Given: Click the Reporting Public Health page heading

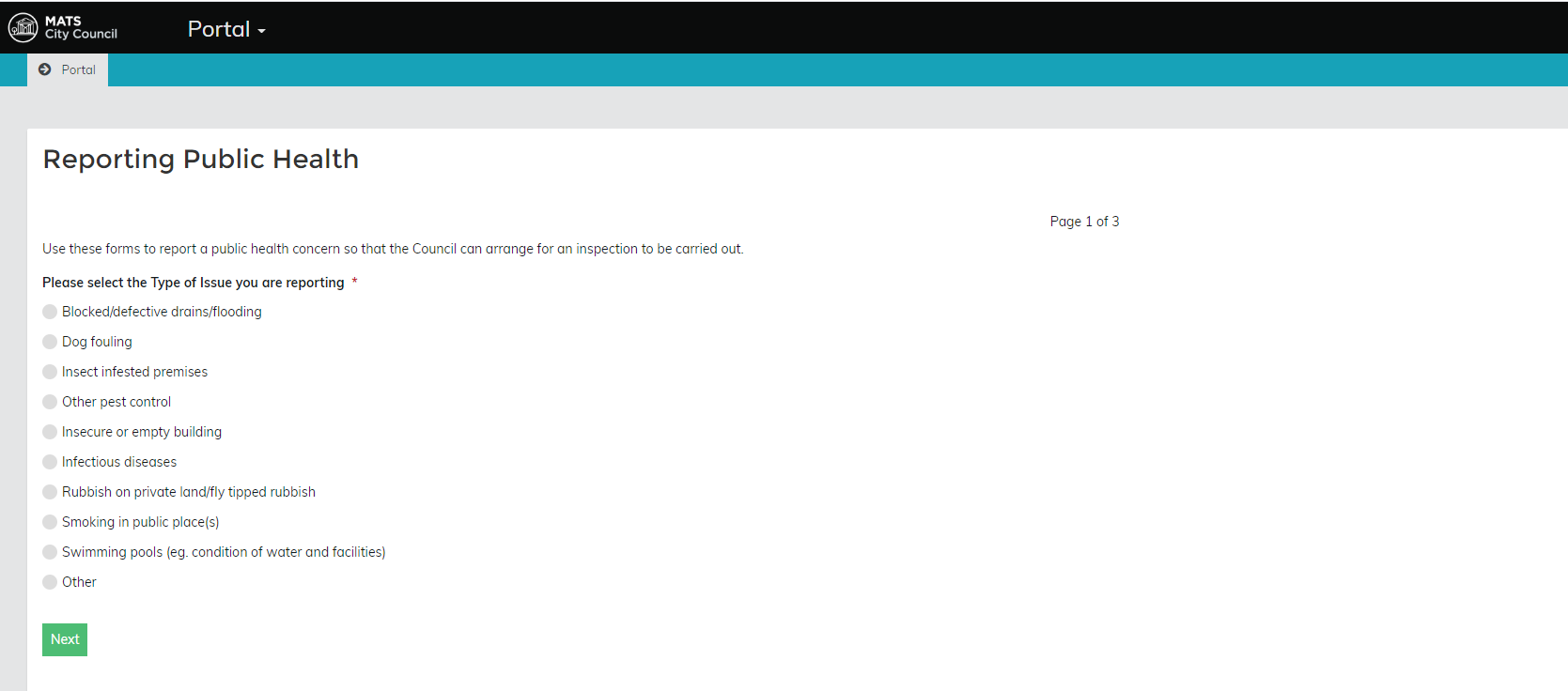Looking at the screenshot, I should pos(200,159).
